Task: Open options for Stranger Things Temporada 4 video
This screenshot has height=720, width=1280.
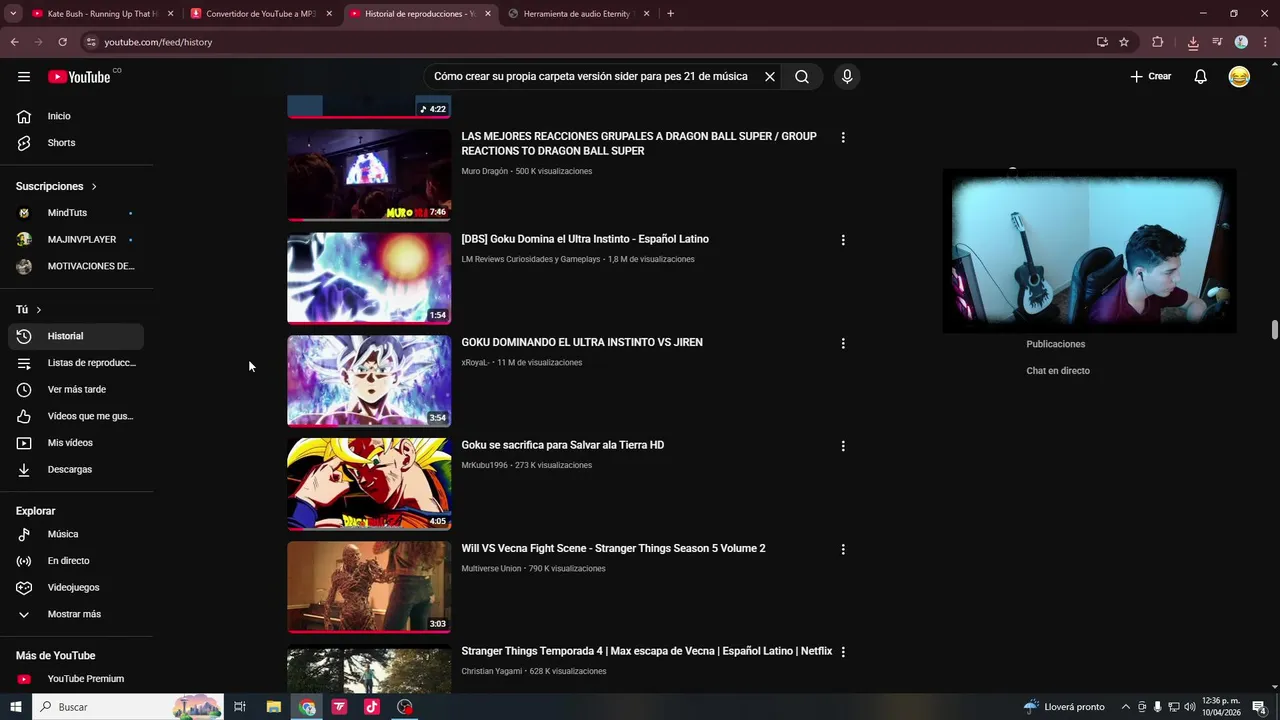Action: 843,652
